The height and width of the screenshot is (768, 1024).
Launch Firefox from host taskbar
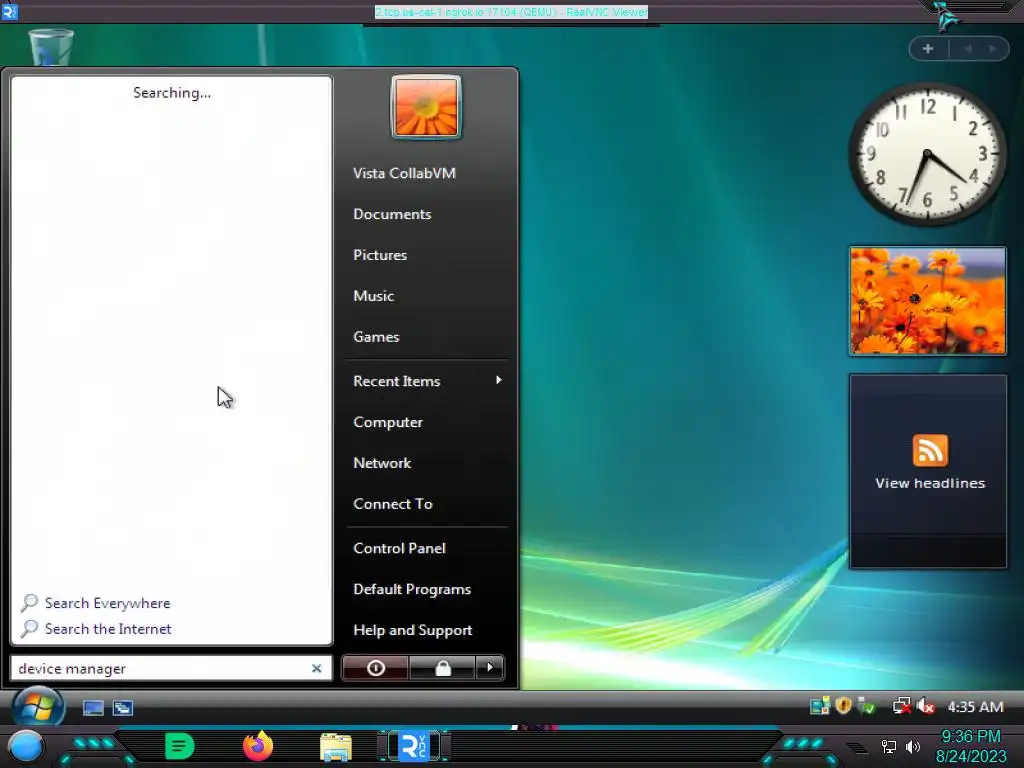click(x=258, y=746)
